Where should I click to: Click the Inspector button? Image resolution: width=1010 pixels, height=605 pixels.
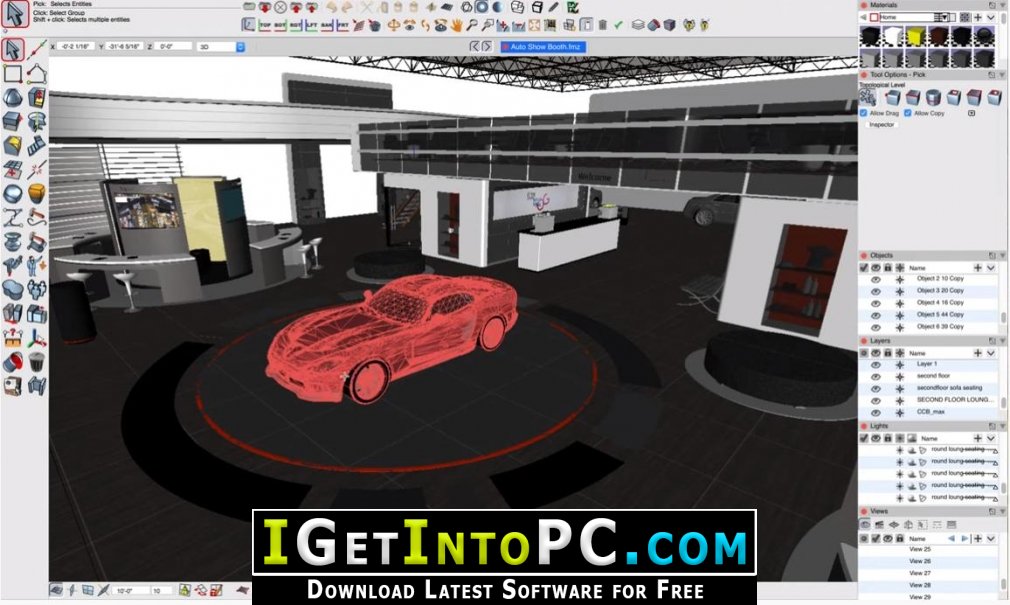pos(882,125)
